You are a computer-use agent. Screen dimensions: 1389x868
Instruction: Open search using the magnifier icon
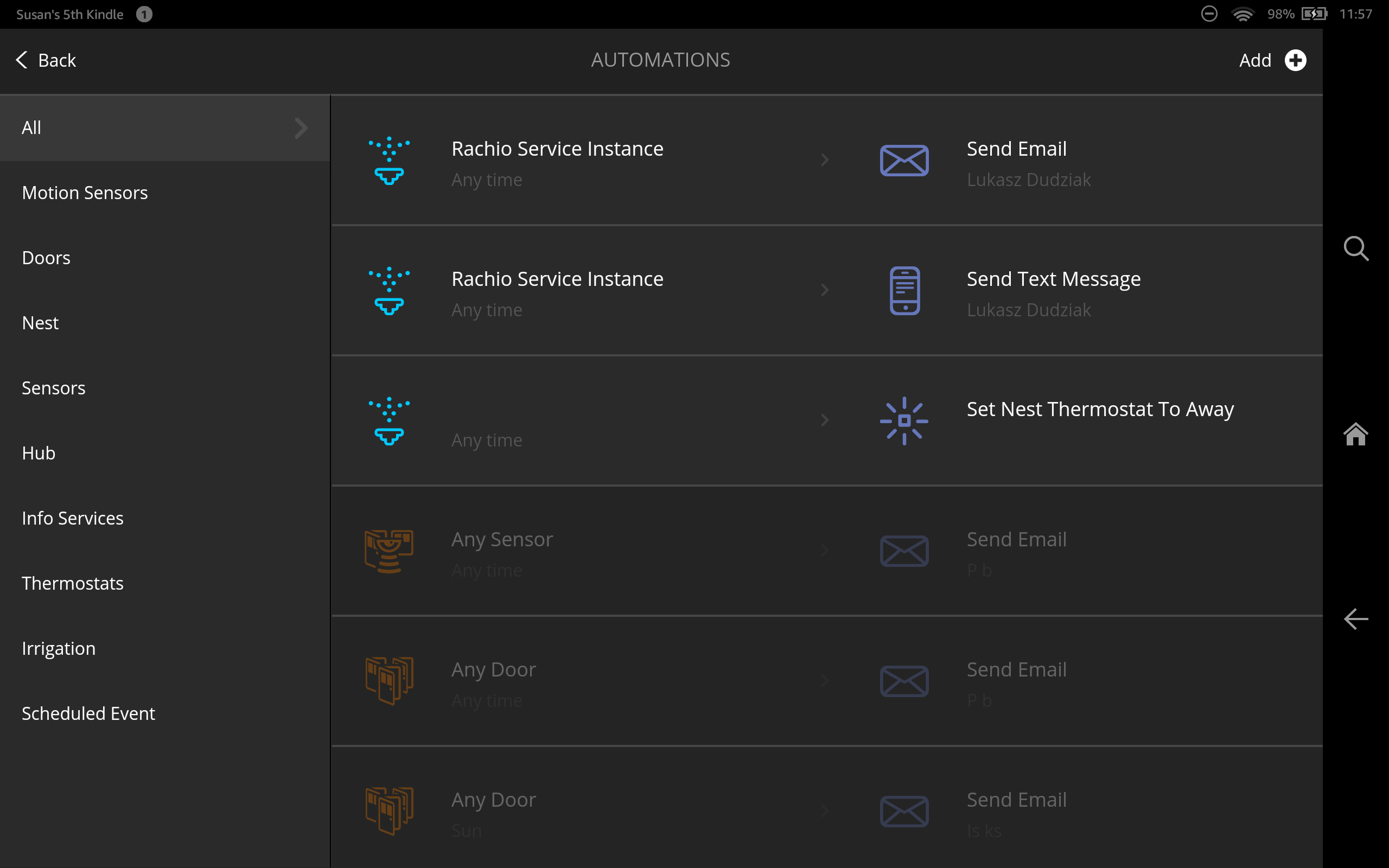[1356, 248]
